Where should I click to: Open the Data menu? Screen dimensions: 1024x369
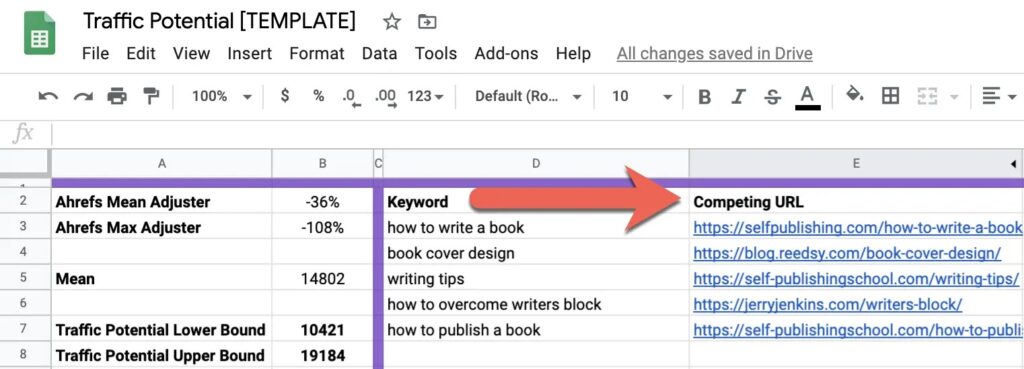[379, 54]
